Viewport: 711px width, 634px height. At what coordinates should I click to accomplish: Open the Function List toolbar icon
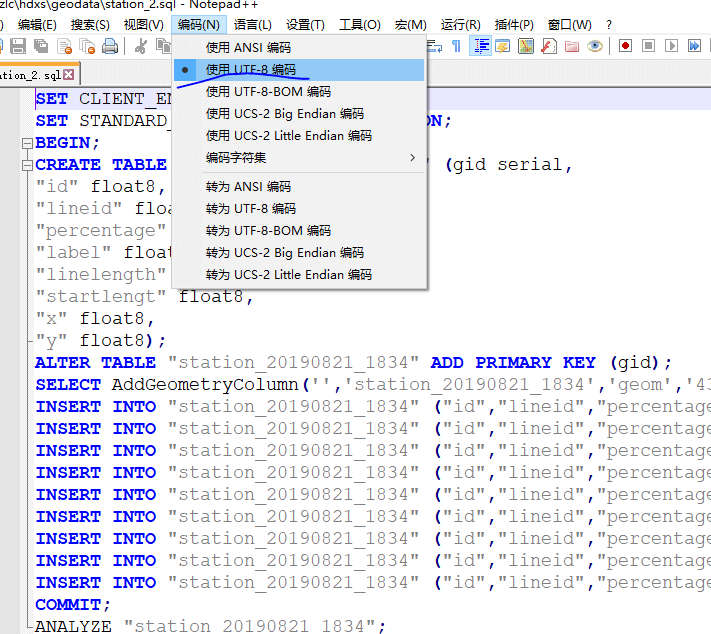pyautogui.click(x=549, y=46)
